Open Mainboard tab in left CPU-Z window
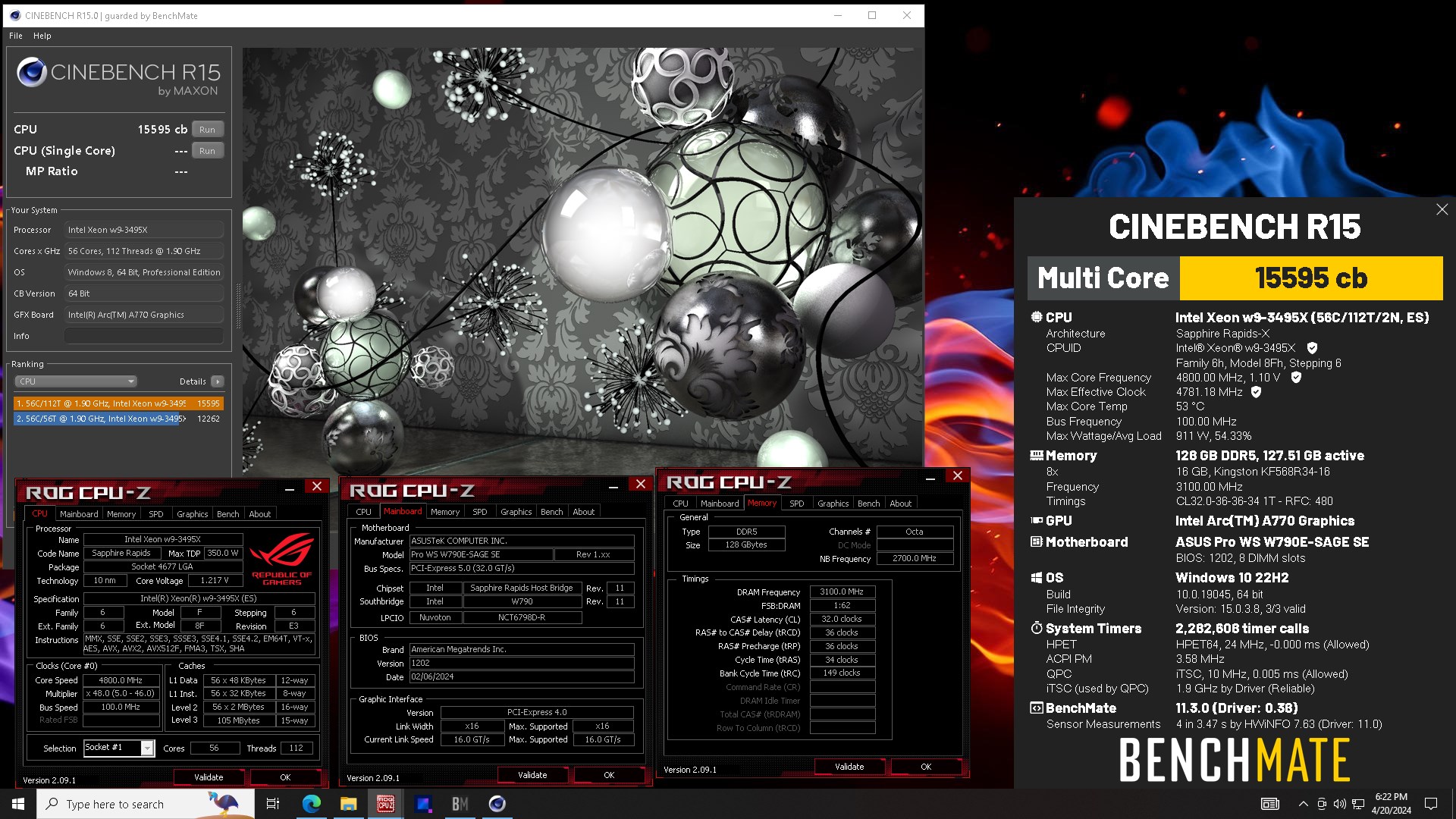 pyautogui.click(x=79, y=513)
